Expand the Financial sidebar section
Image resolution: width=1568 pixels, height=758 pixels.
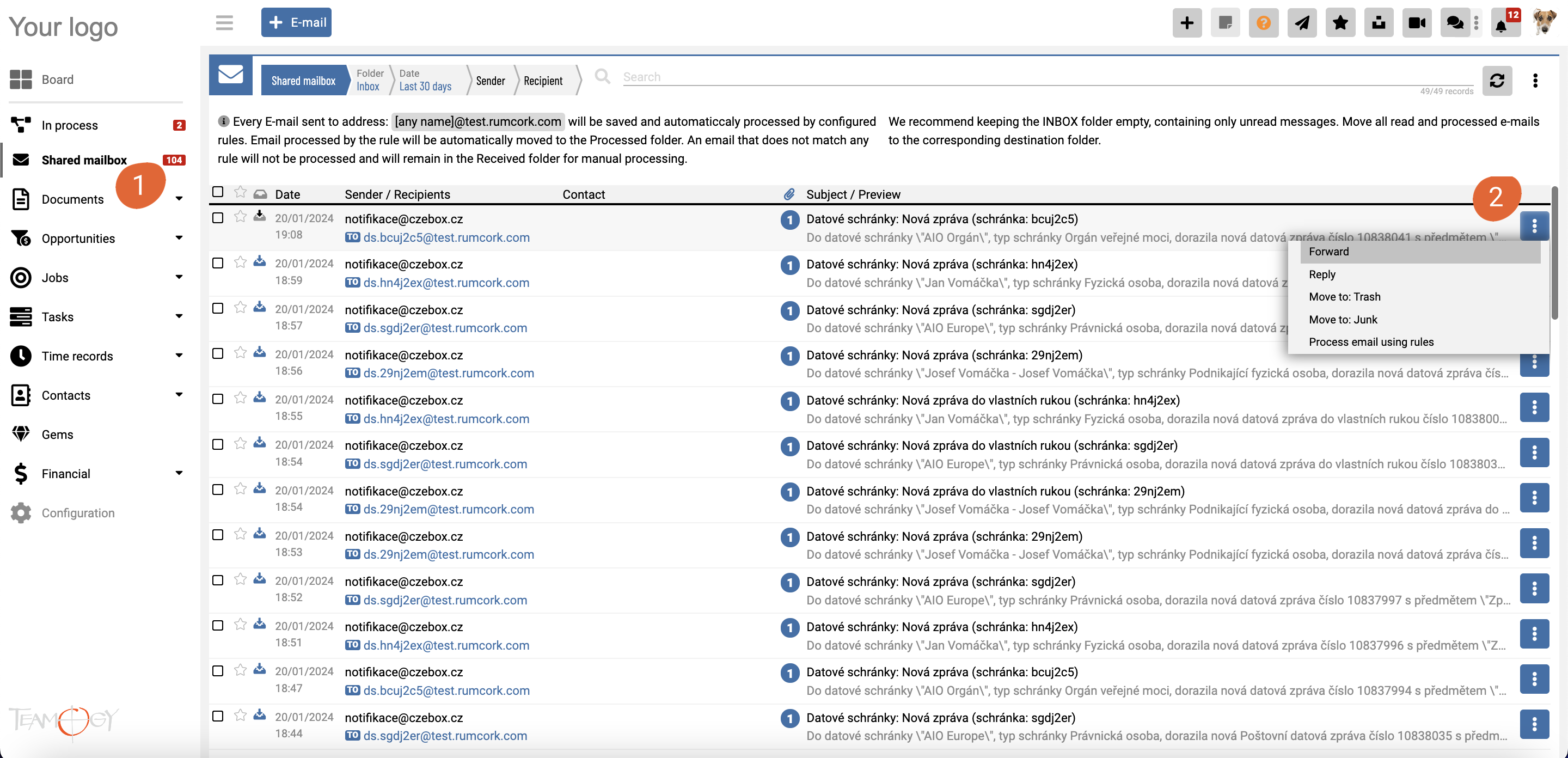click(x=179, y=473)
